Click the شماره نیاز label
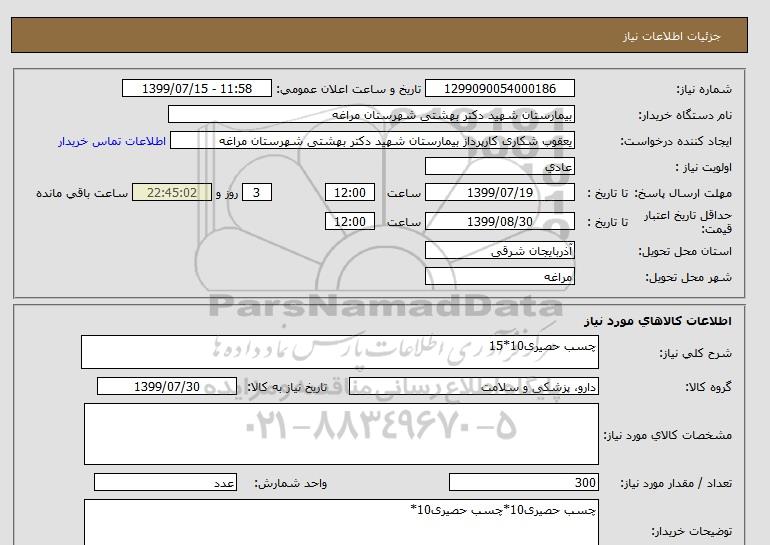 pyautogui.click(x=704, y=89)
